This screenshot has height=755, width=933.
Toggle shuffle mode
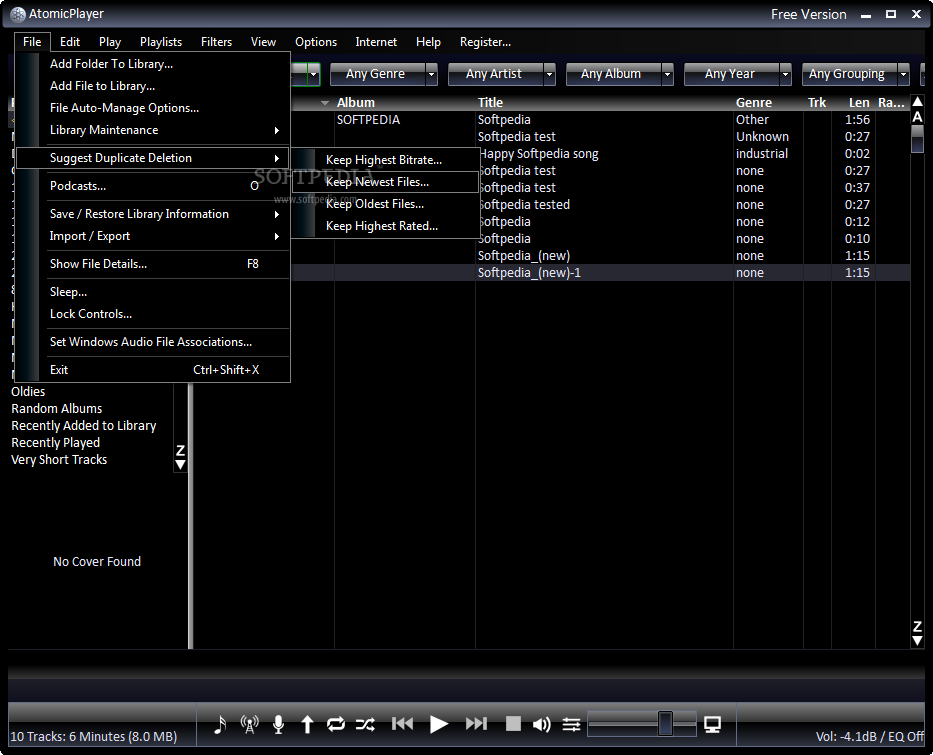coord(365,724)
